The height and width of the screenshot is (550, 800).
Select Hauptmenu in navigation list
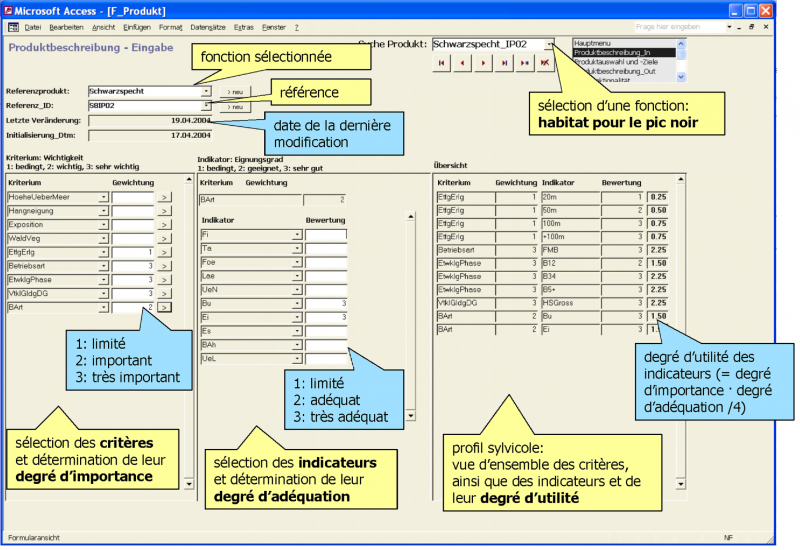point(624,43)
